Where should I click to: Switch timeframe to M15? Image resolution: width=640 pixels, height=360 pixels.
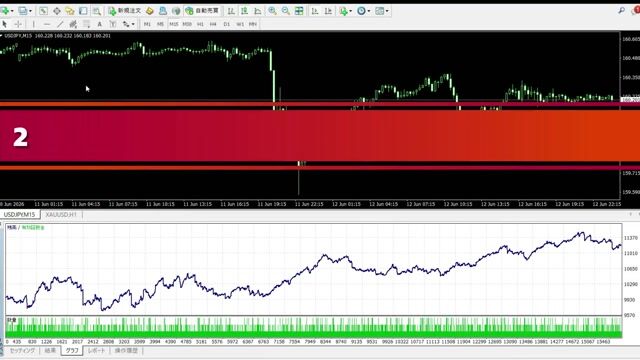[174, 24]
